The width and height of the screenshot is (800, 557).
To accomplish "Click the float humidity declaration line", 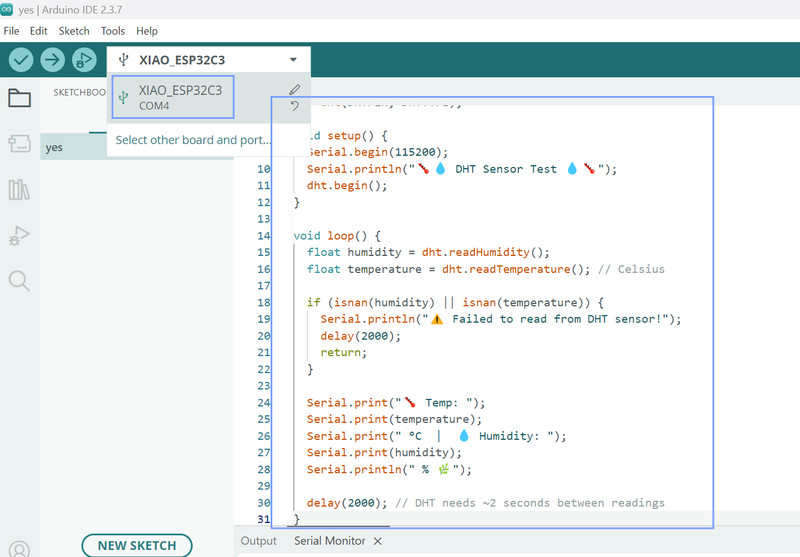I will pos(428,252).
